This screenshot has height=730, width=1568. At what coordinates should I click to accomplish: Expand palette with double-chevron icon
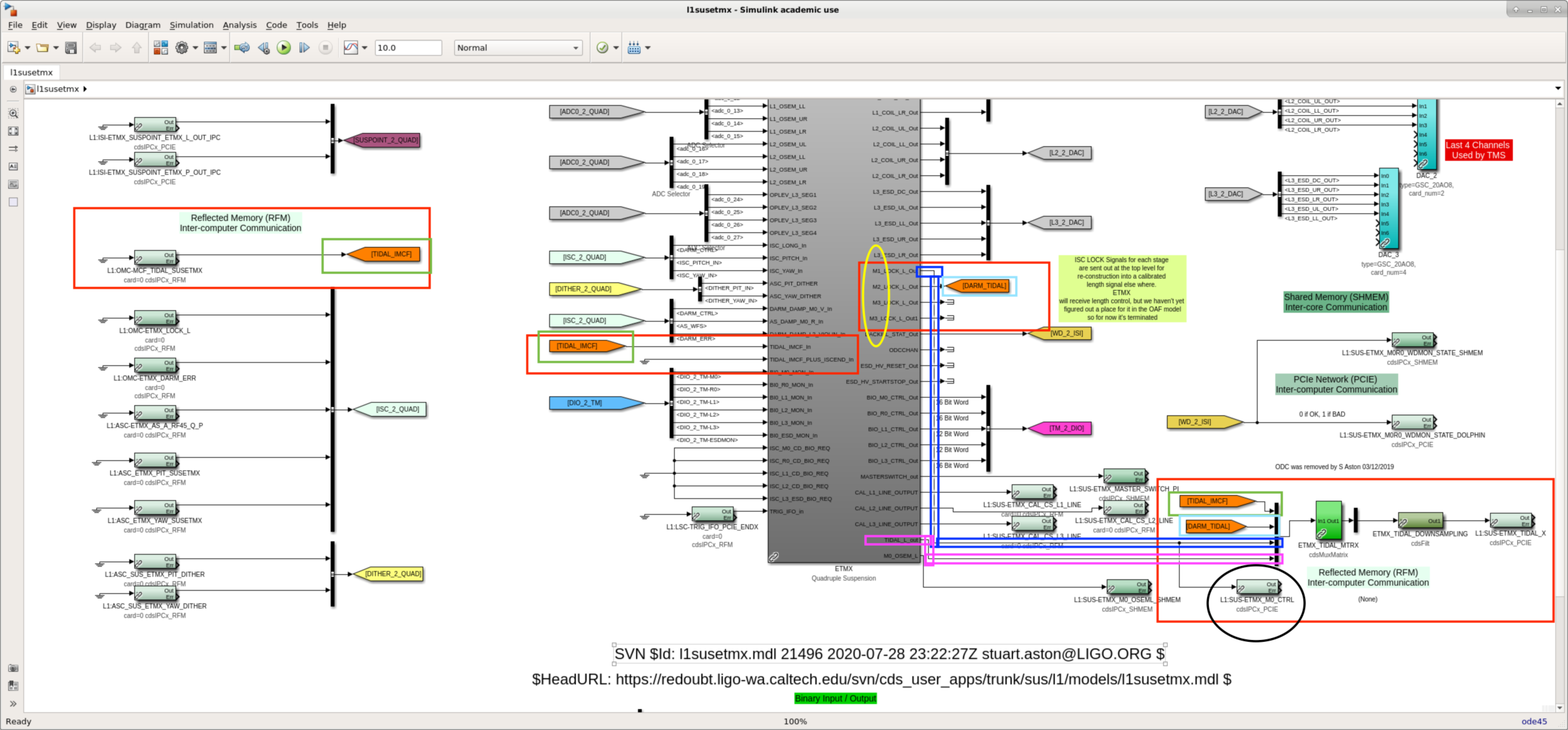pyautogui.click(x=13, y=703)
